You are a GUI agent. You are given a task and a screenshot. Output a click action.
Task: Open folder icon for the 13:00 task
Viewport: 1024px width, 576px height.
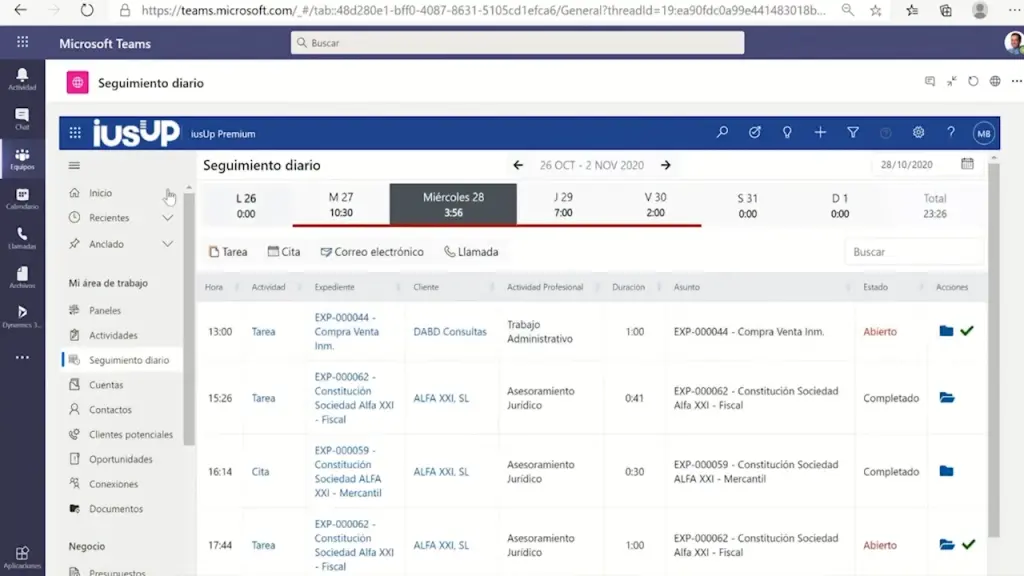[x=946, y=331]
